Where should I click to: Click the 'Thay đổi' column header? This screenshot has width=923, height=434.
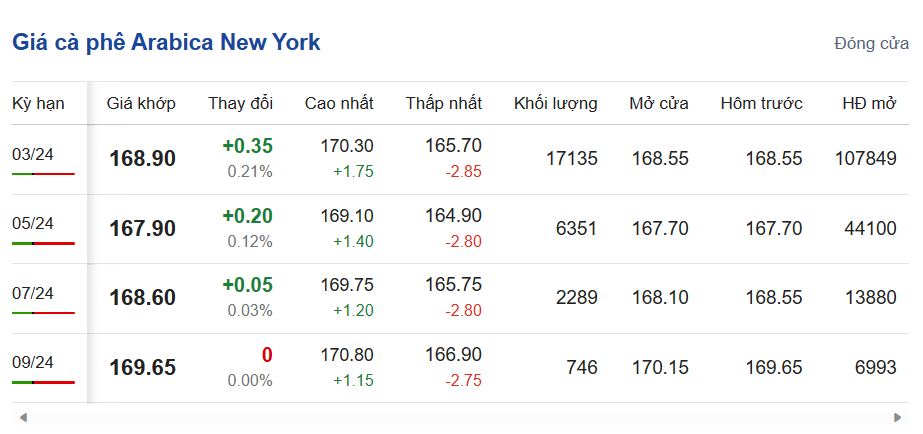(x=240, y=103)
